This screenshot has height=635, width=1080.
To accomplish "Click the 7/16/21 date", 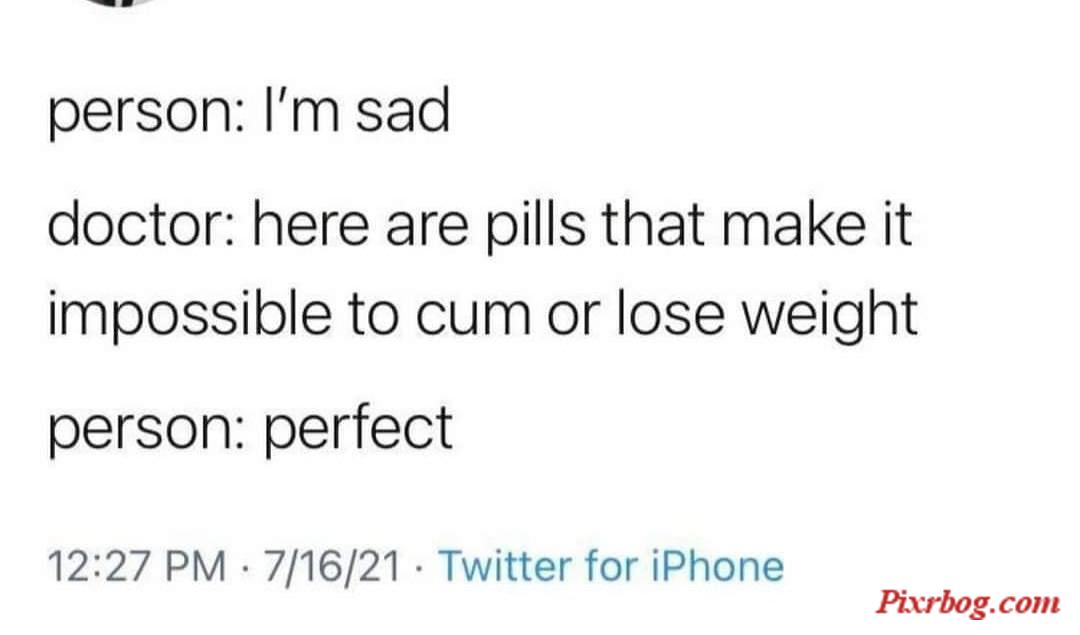I will coord(331,566).
